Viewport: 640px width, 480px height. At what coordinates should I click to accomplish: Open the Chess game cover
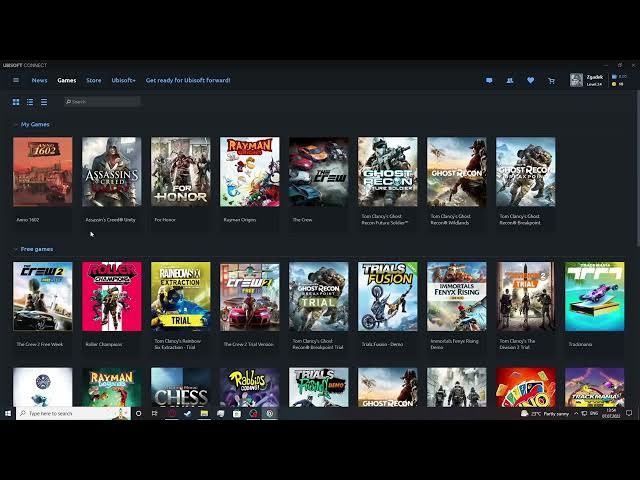(x=180, y=387)
